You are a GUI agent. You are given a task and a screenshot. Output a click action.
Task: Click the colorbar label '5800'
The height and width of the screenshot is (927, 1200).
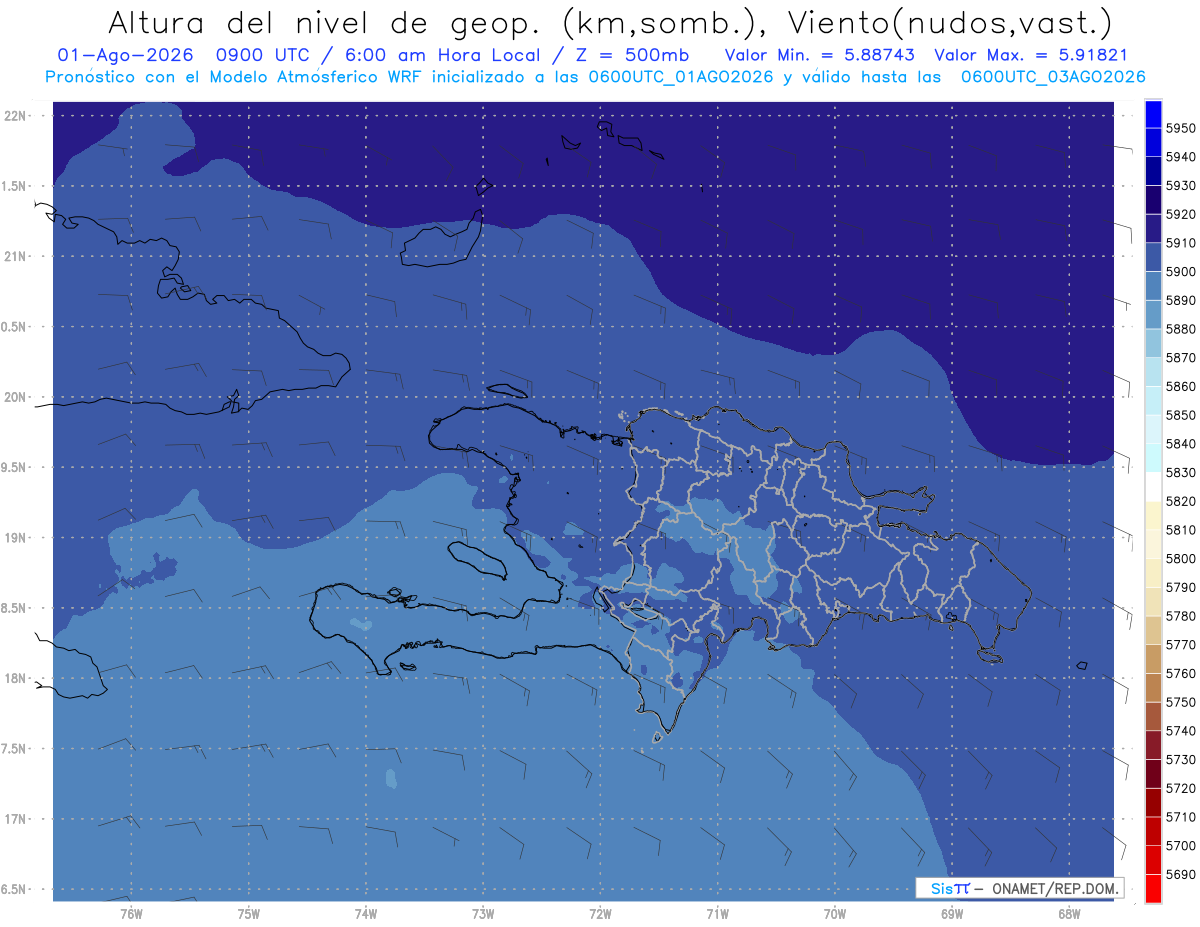click(x=1180, y=559)
